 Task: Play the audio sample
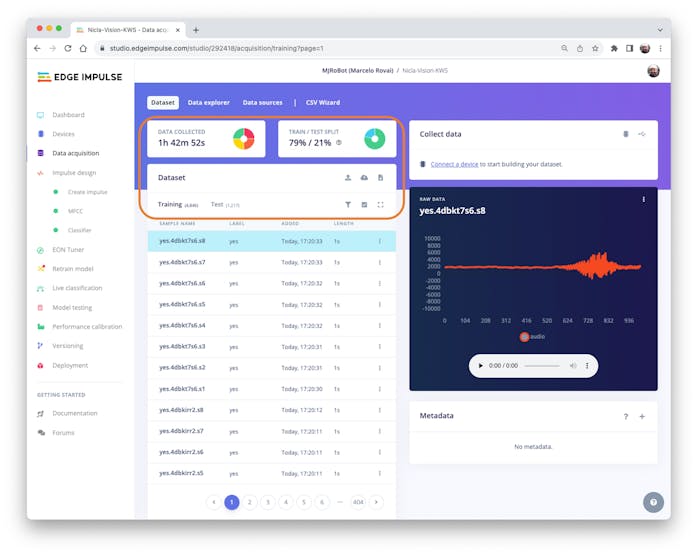point(480,366)
